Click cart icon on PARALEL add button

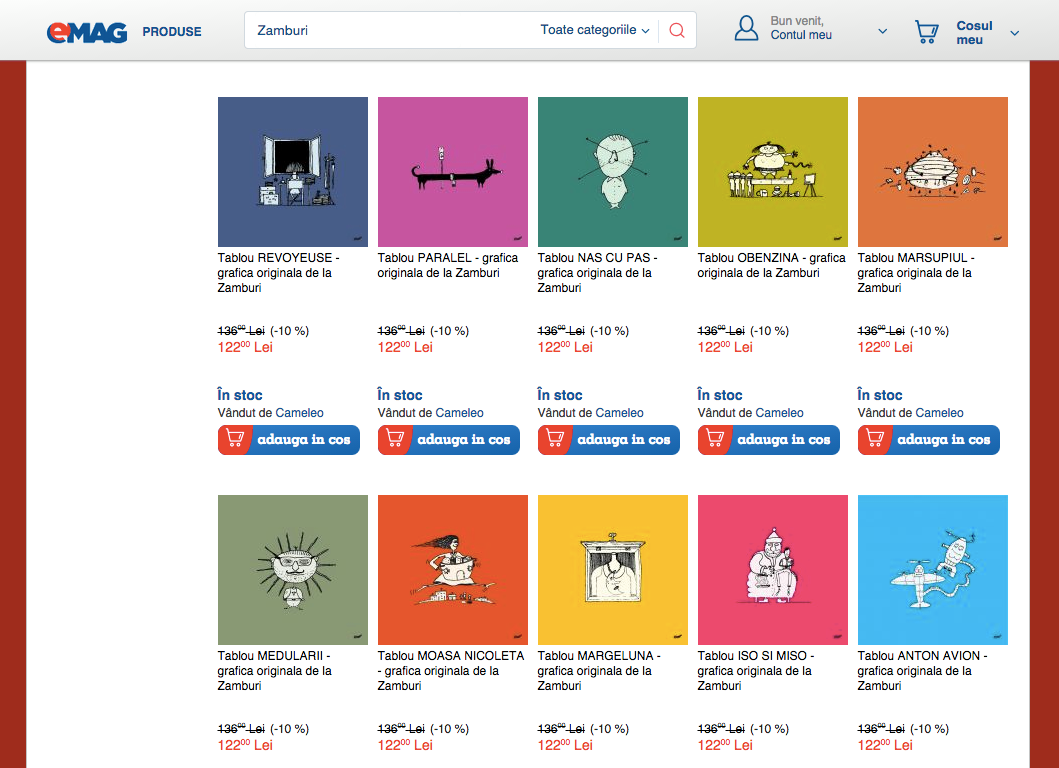coord(394,439)
